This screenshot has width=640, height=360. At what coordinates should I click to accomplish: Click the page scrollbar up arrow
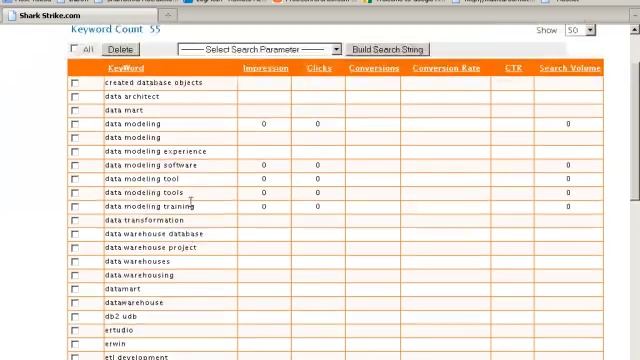pos(635,29)
